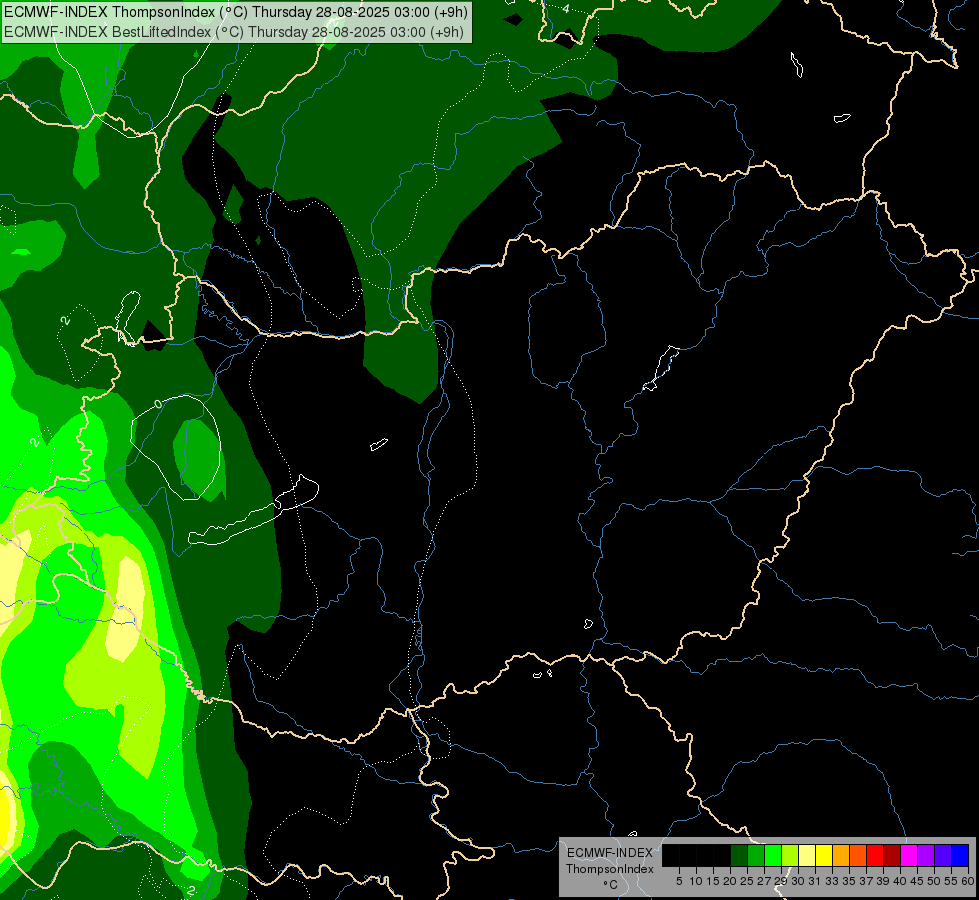Click the bright yellow 31-33 legend swatch

click(824, 856)
